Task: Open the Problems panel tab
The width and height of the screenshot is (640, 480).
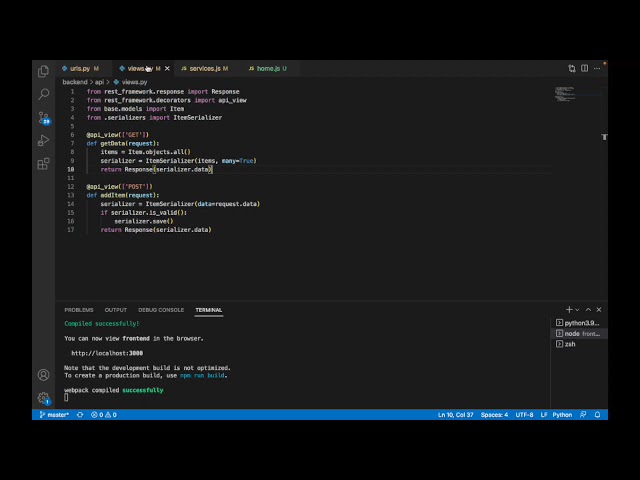Action: pyautogui.click(x=79, y=310)
